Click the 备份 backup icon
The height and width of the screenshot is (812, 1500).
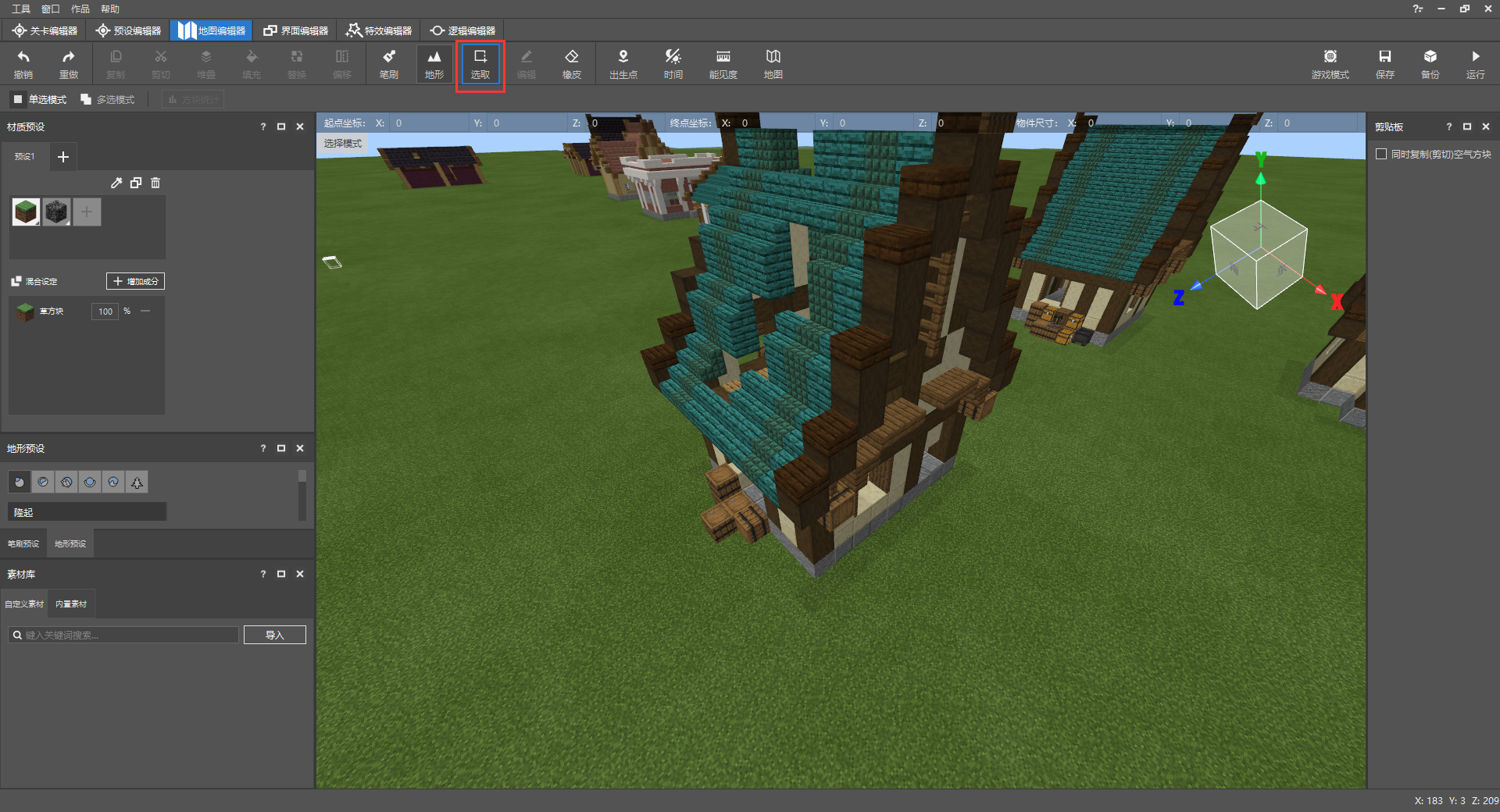pos(1430,63)
